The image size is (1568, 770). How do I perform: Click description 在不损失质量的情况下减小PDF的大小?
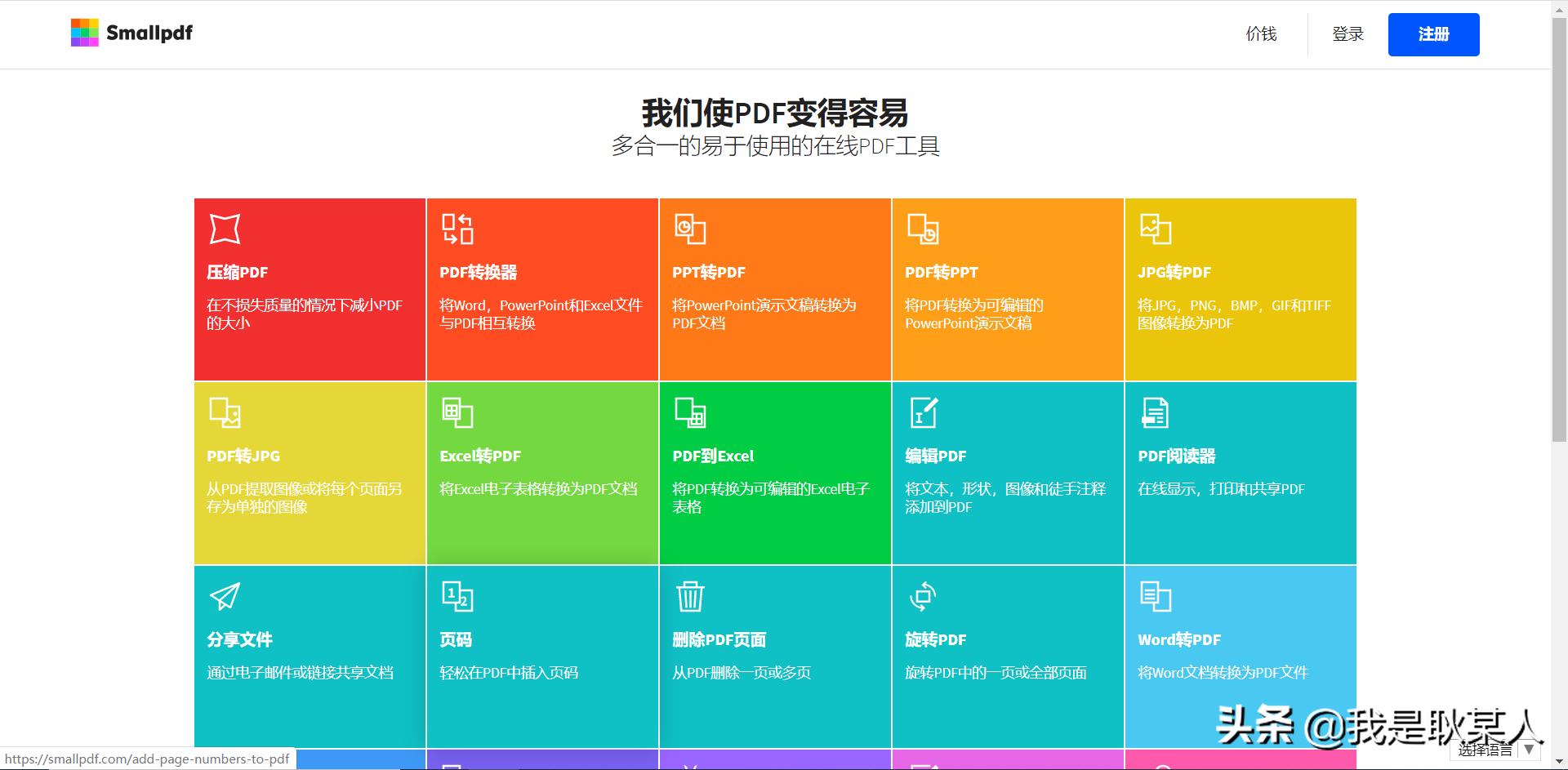305,314
